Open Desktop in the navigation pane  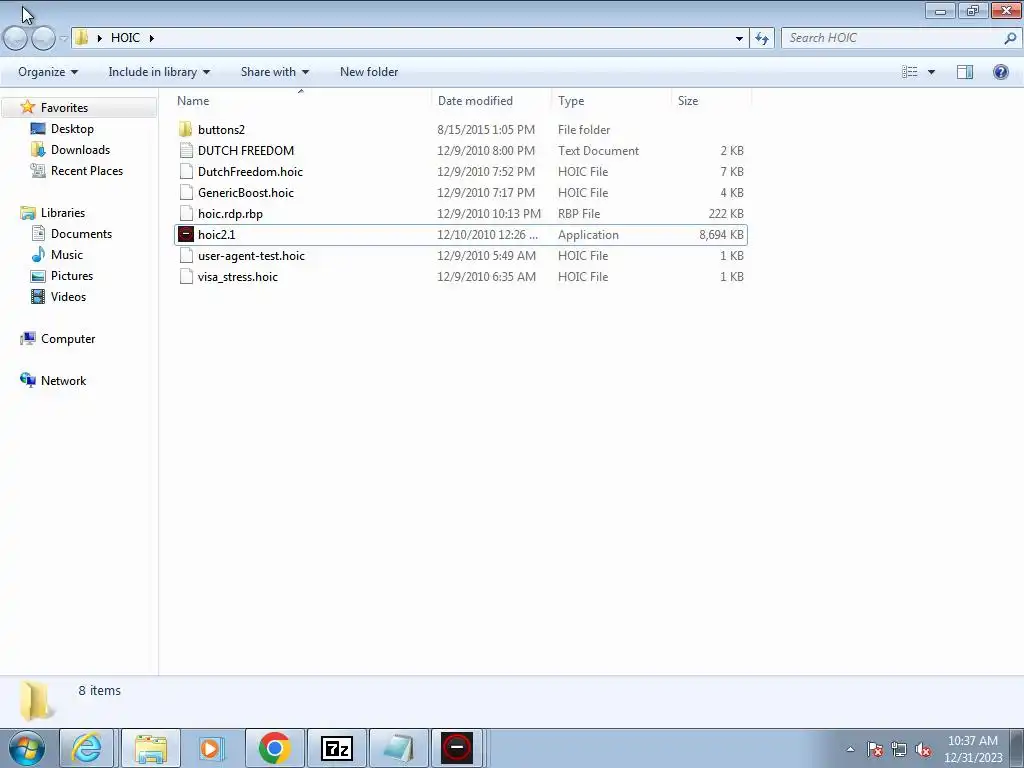[x=72, y=129]
